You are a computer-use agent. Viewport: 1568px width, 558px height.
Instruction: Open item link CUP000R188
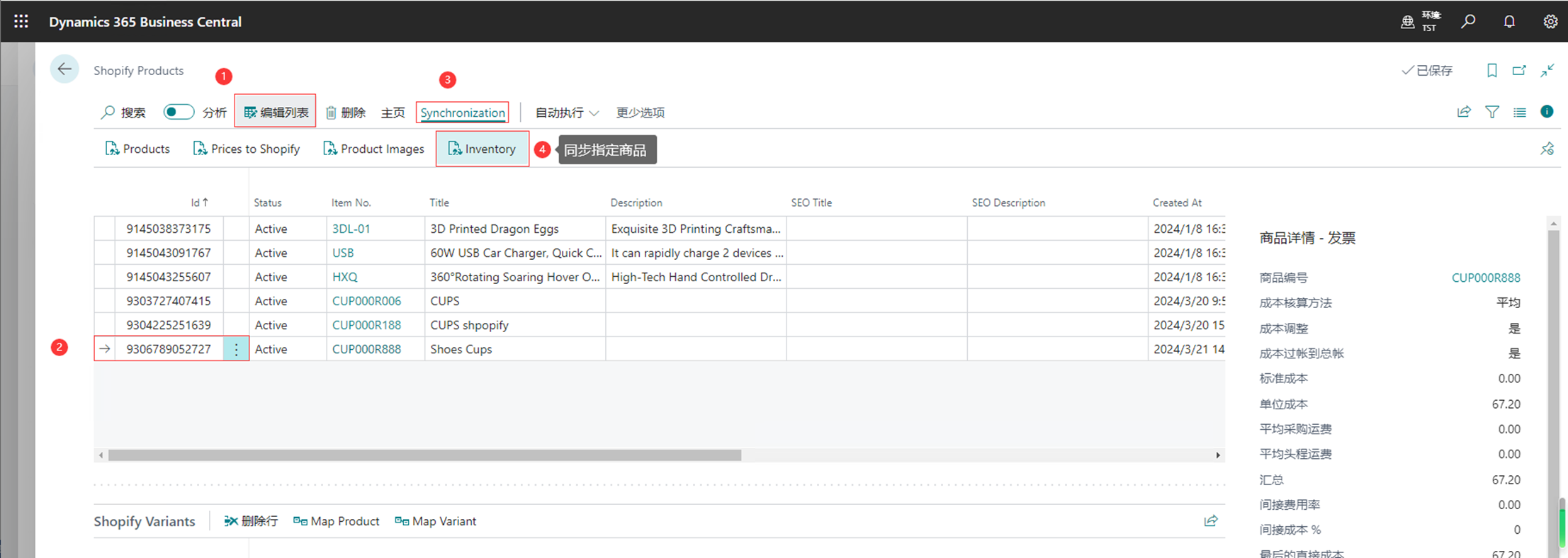tap(367, 325)
